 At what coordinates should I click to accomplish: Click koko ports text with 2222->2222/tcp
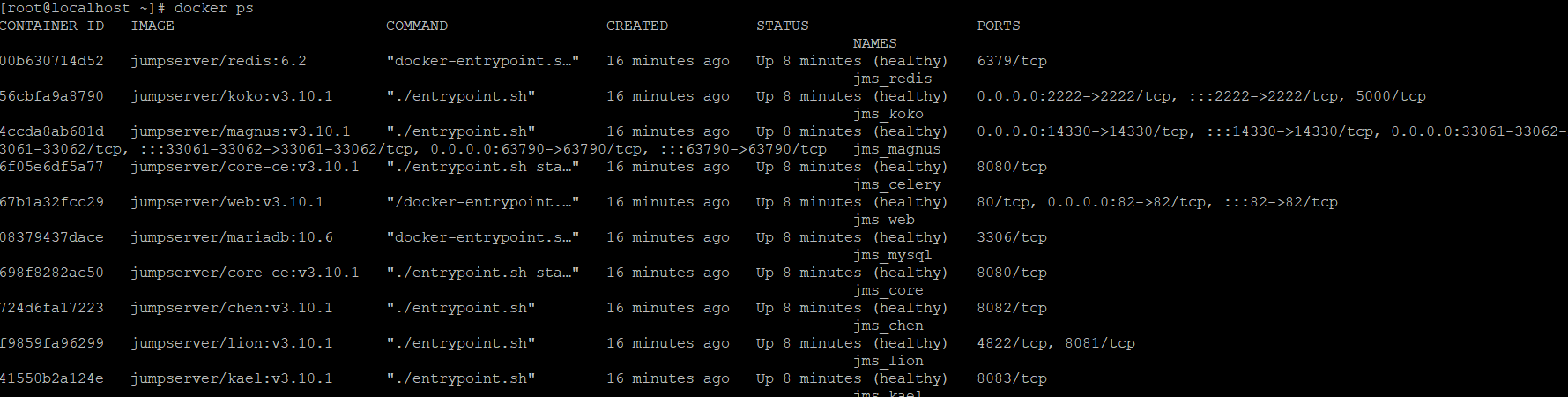[x=1201, y=96]
